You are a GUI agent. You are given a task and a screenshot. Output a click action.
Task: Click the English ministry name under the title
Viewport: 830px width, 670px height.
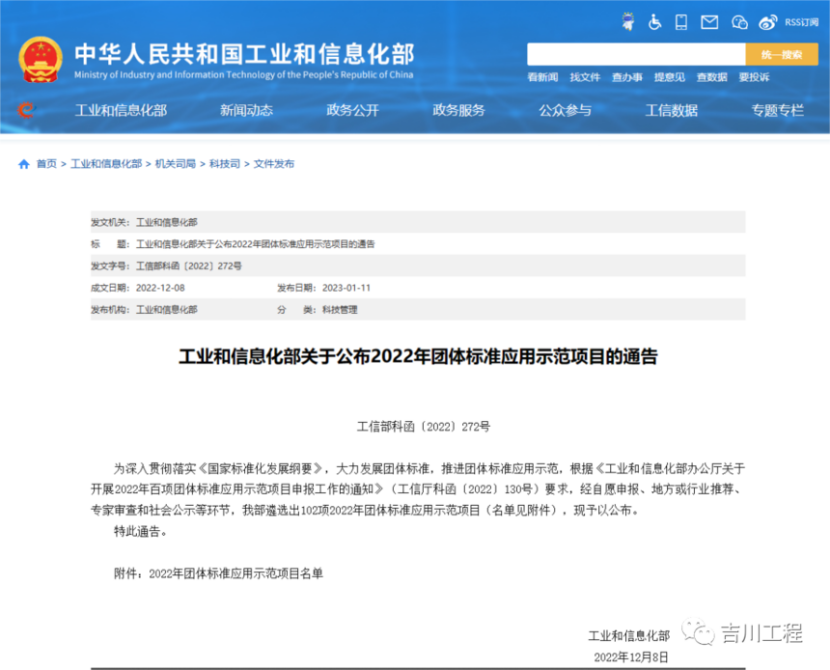243,75
